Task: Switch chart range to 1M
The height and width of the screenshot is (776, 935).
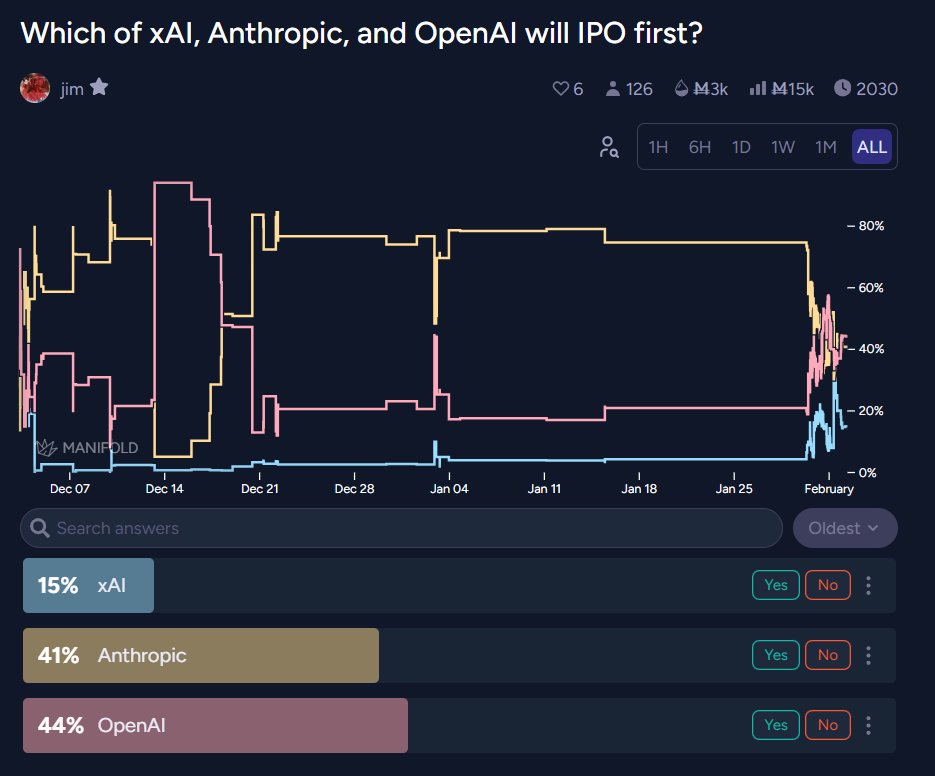Action: (826, 147)
